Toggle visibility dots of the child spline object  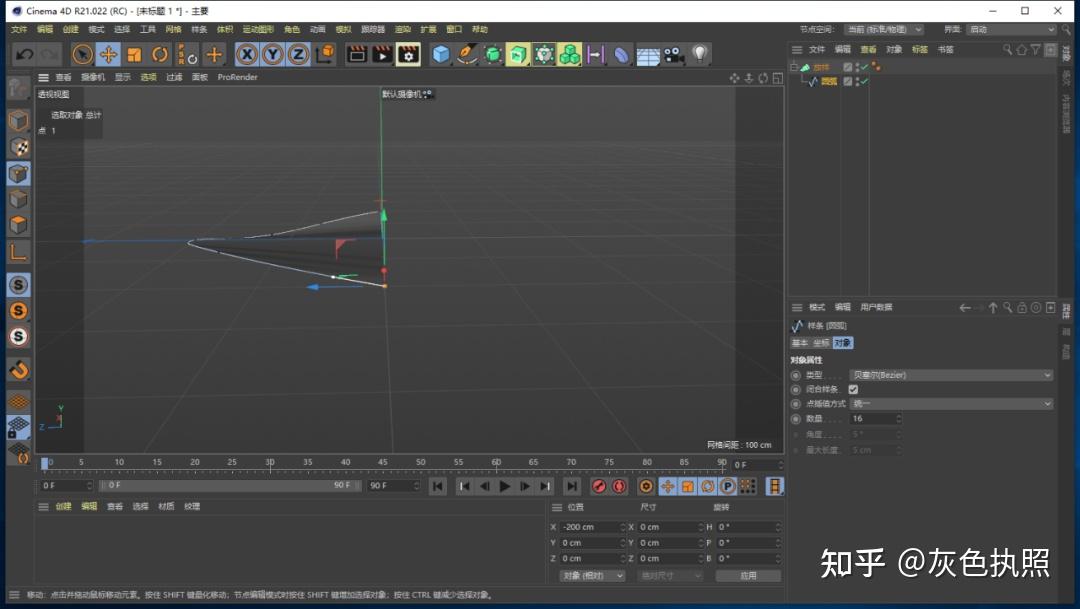coord(856,81)
